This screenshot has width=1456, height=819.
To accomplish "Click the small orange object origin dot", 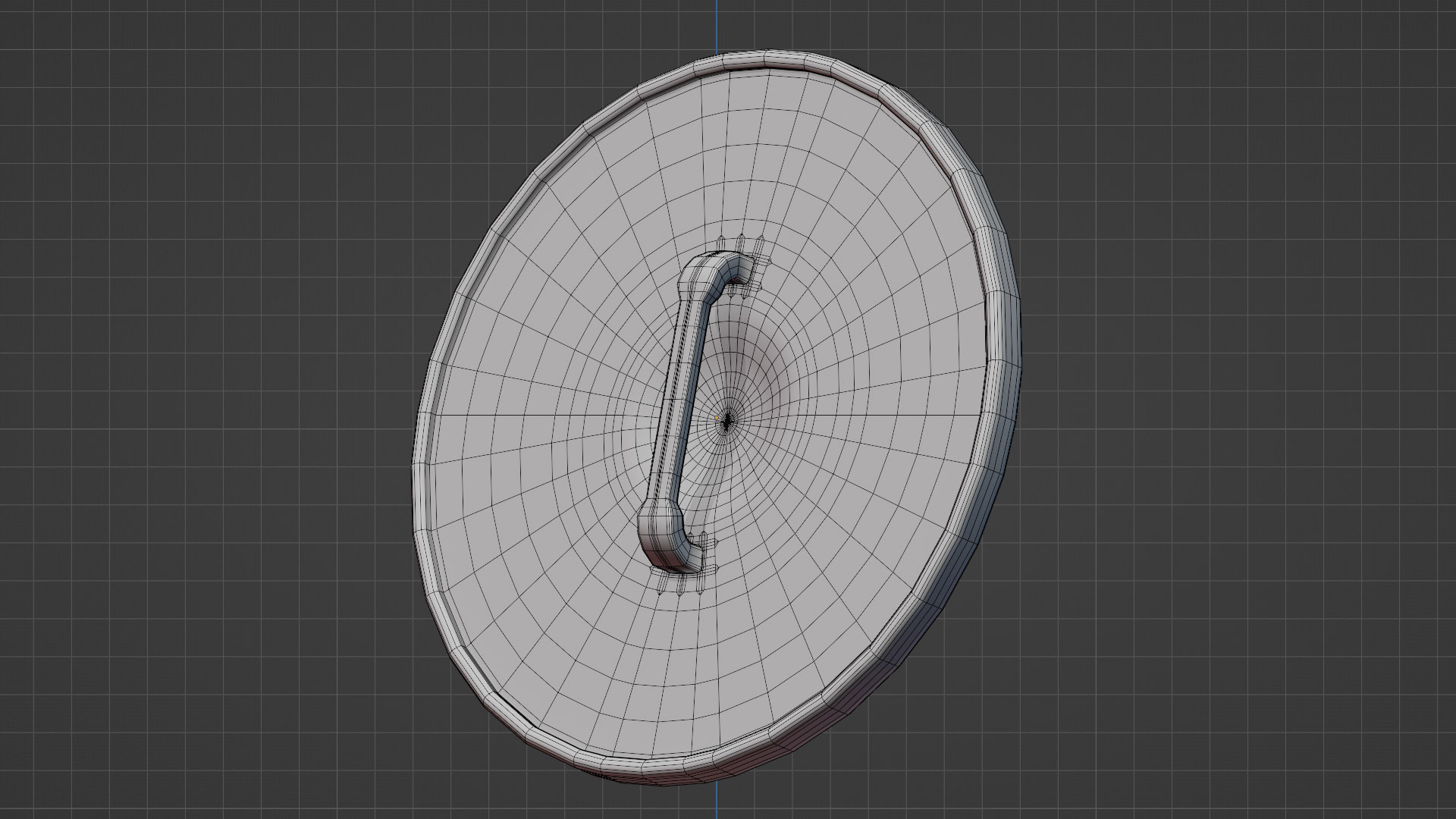I will (717, 417).
